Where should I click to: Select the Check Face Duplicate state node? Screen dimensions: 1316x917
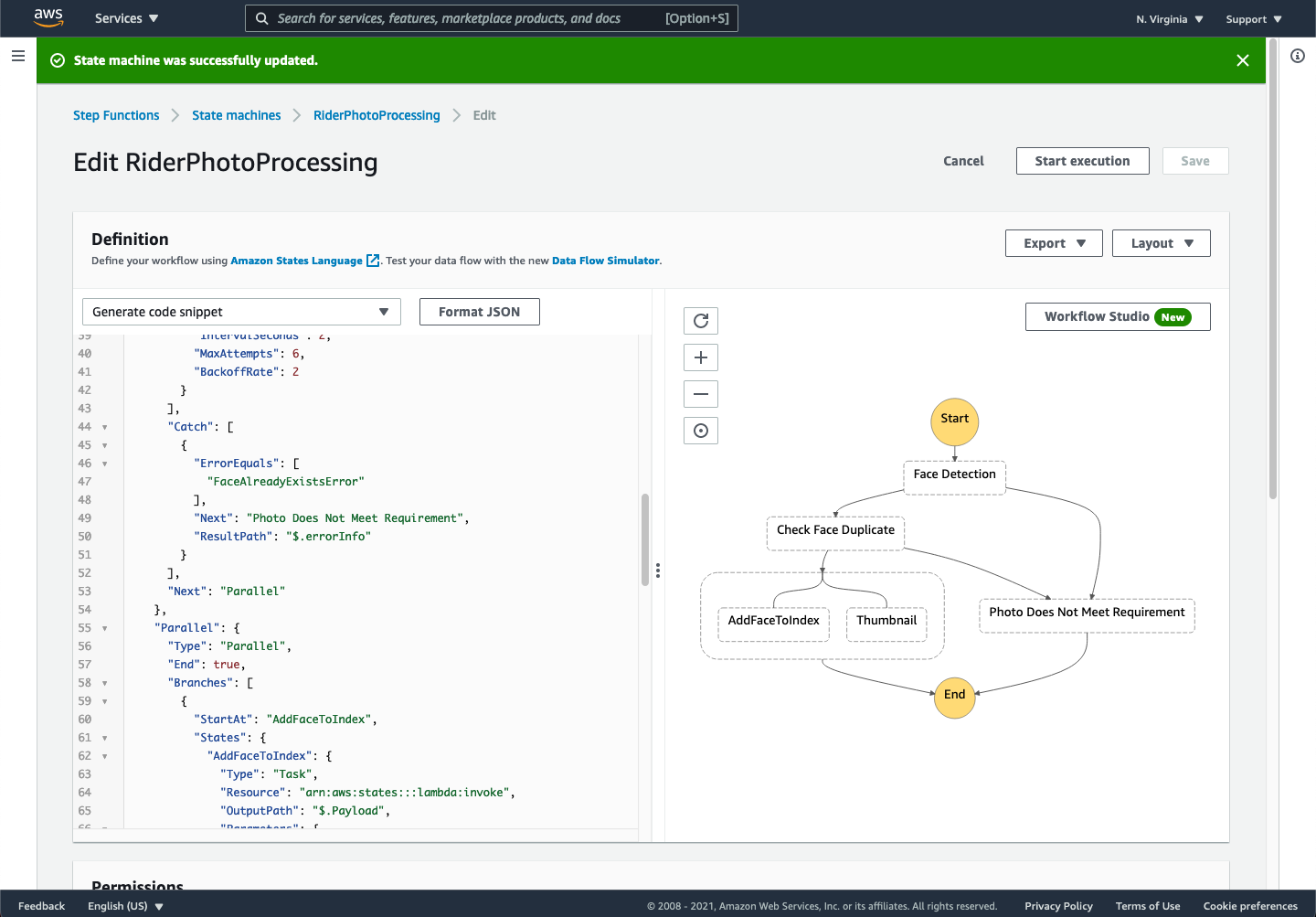835,532
